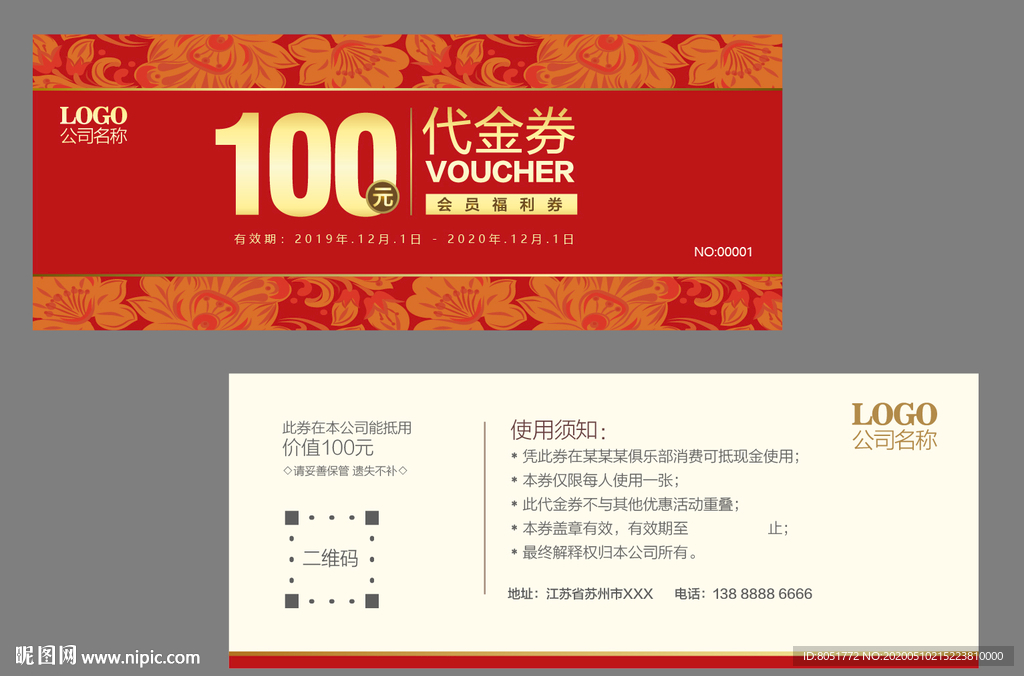The width and height of the screenshot is (1024, 676).
Task: Click the 代金券 gold heading
Action: tap(499, 130)
